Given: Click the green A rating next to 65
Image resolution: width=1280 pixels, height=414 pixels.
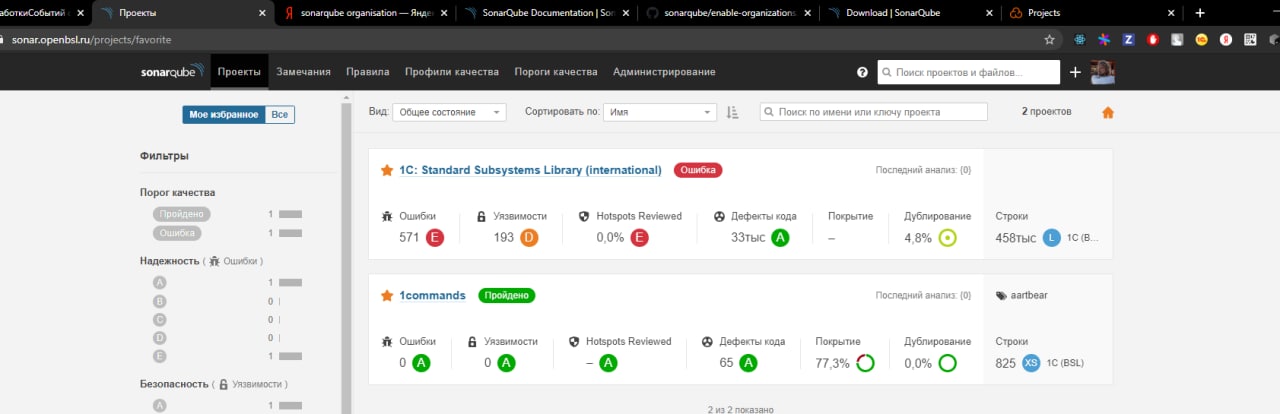Looking at the screenshot, I should pos(748,363).
